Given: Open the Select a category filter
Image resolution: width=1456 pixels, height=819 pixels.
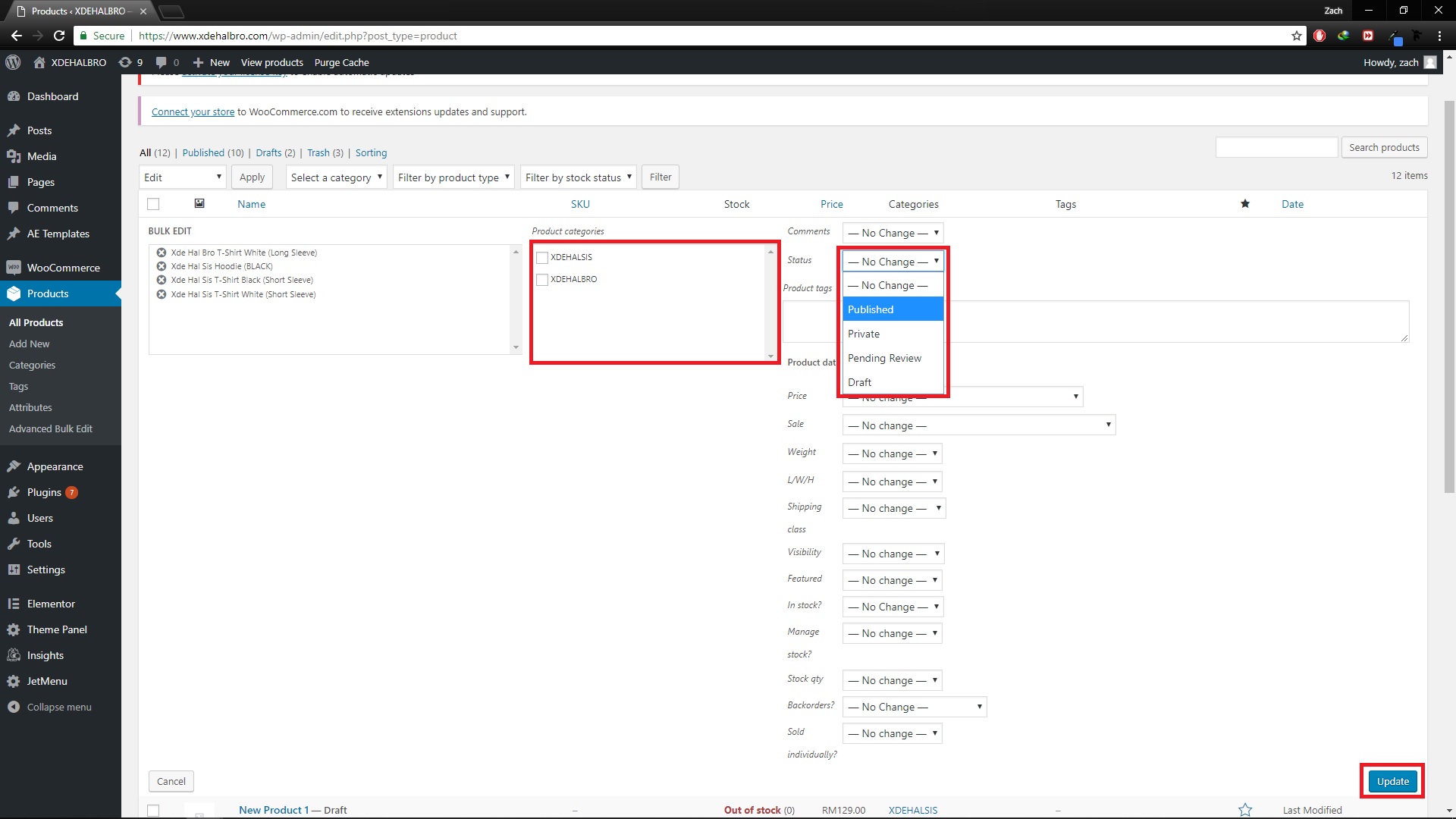Looking at the screenshot, I should [x=337, y=177].
